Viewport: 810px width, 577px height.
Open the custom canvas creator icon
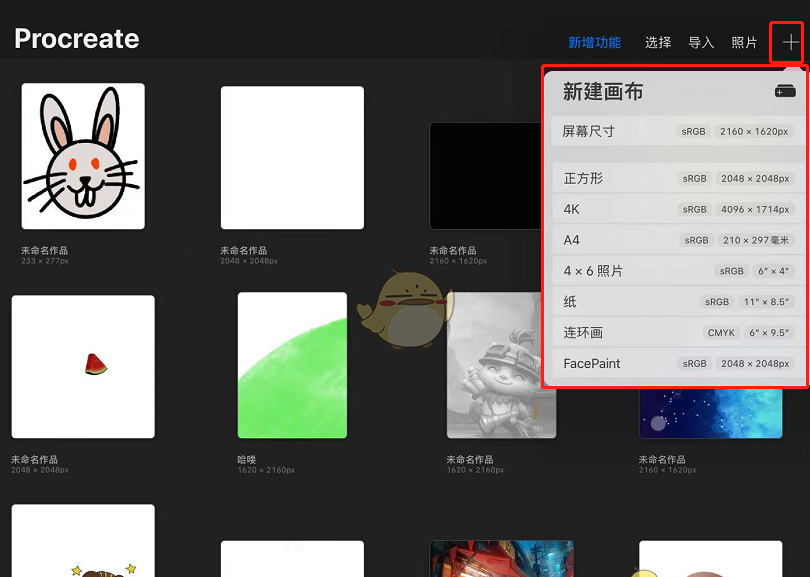(785, 91)
